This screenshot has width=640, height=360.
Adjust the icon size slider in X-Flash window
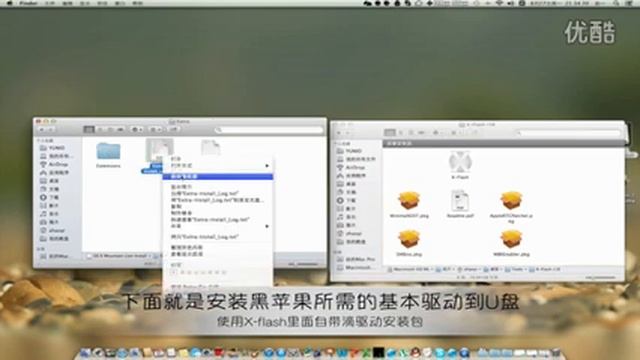pyautogui.click(x=600, y=278)
